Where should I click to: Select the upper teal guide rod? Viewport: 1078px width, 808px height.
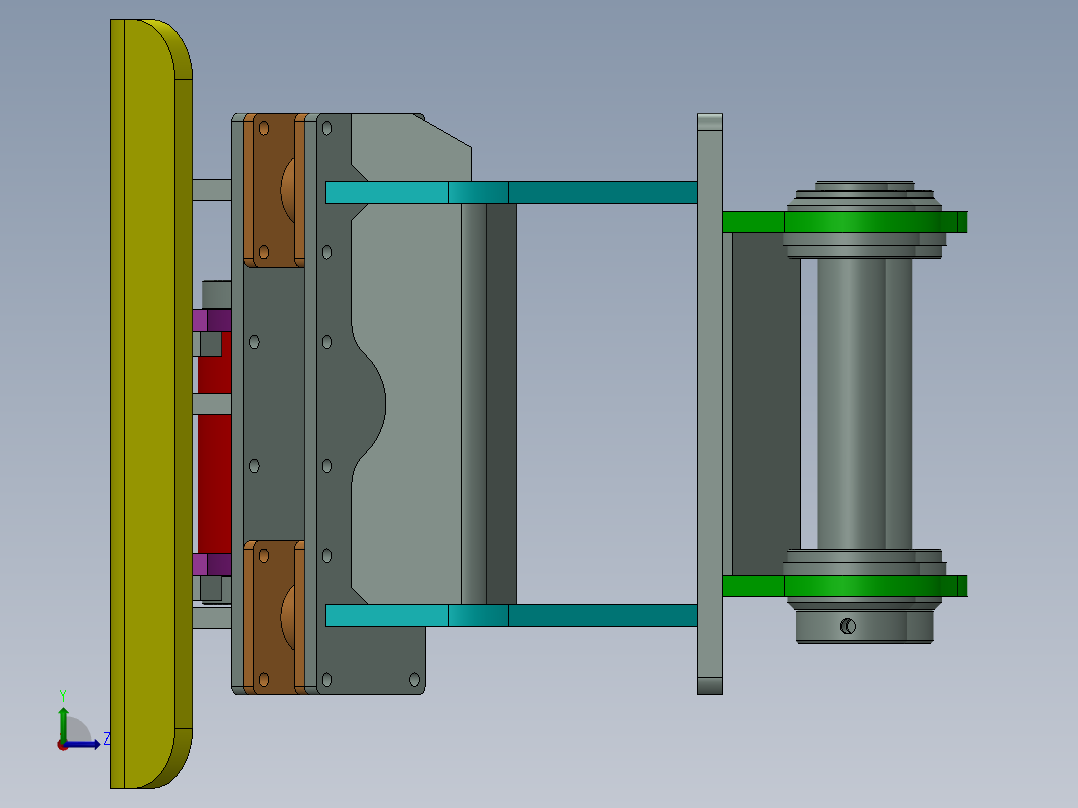(x=511, y=193)
